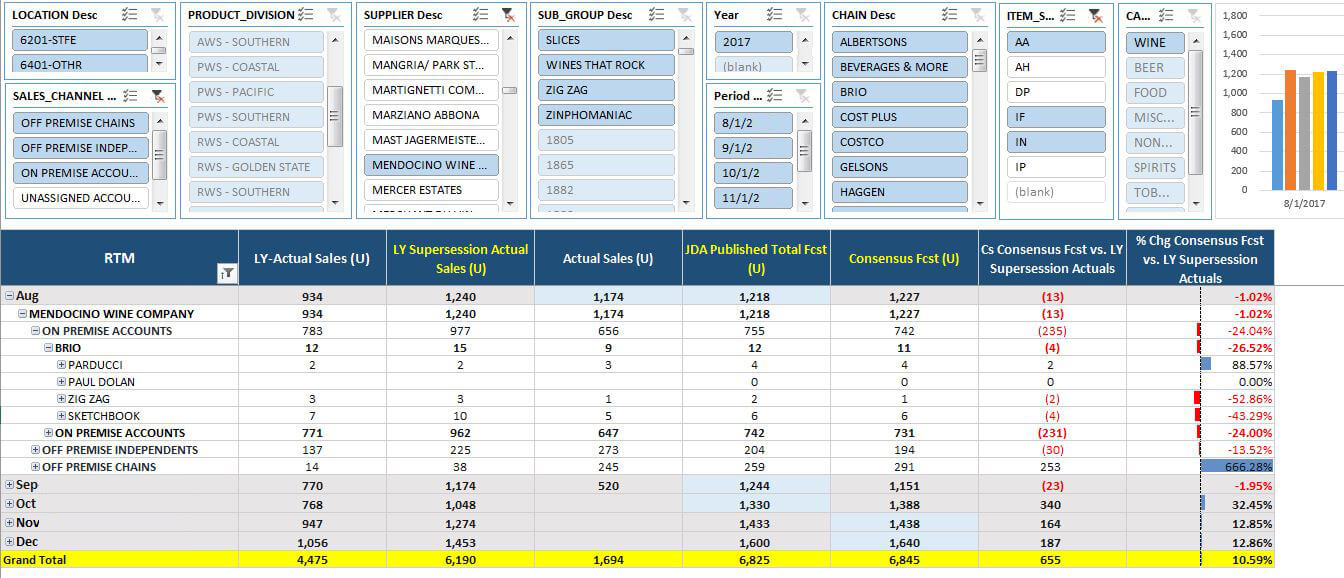This screenshot has height=578, width=1344.
Task: Select the DP item status slicer item
Action: tap(1056, 92)
